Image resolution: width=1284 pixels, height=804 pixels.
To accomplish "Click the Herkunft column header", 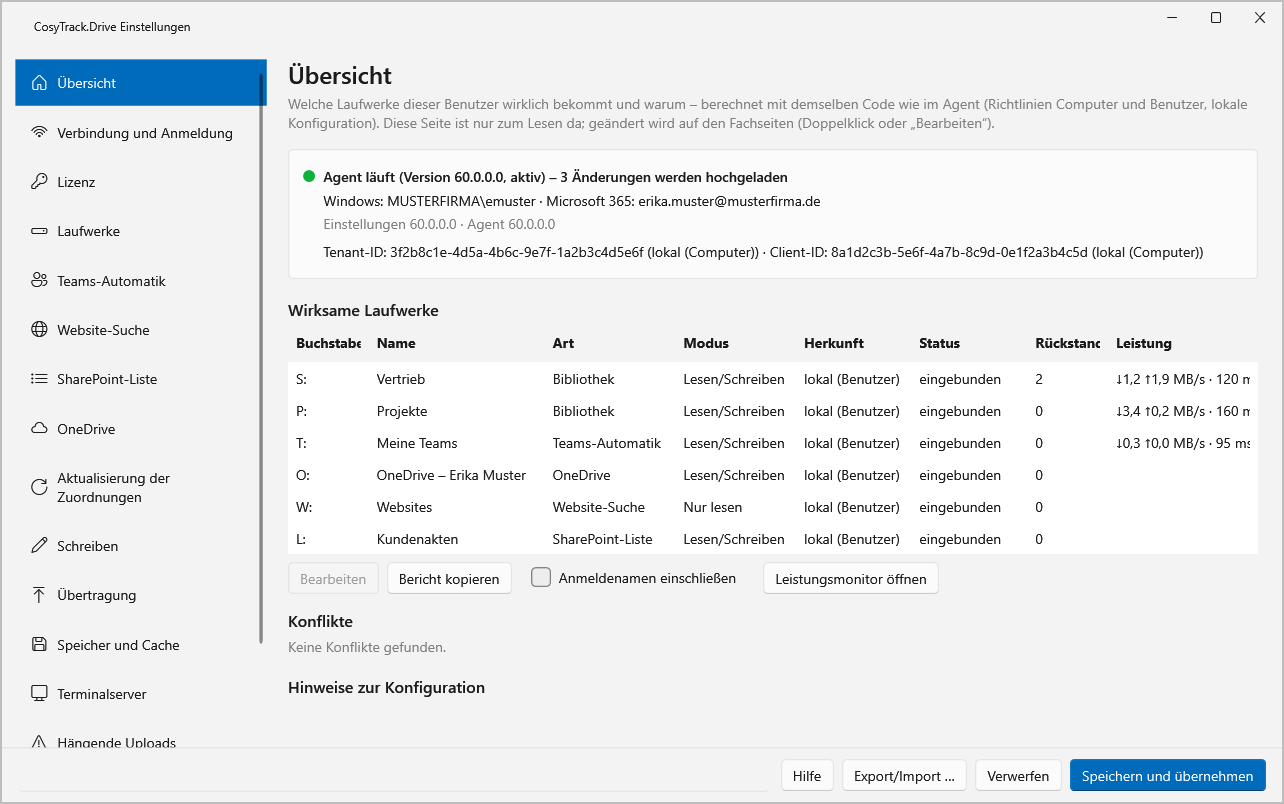I will tap(834, 343).
